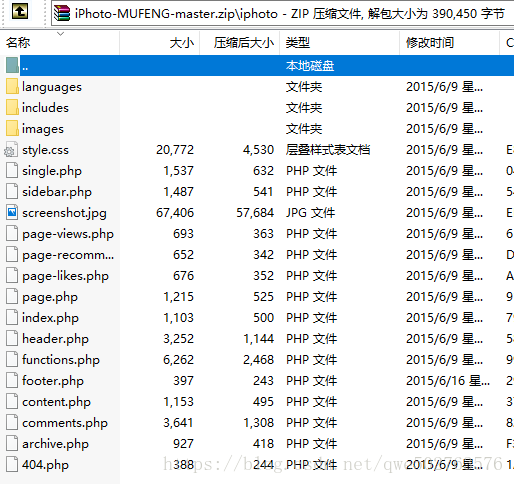Click the 层叠样式表文档 type cell
This screenshot has width=514, height=484.
point(328,150)
